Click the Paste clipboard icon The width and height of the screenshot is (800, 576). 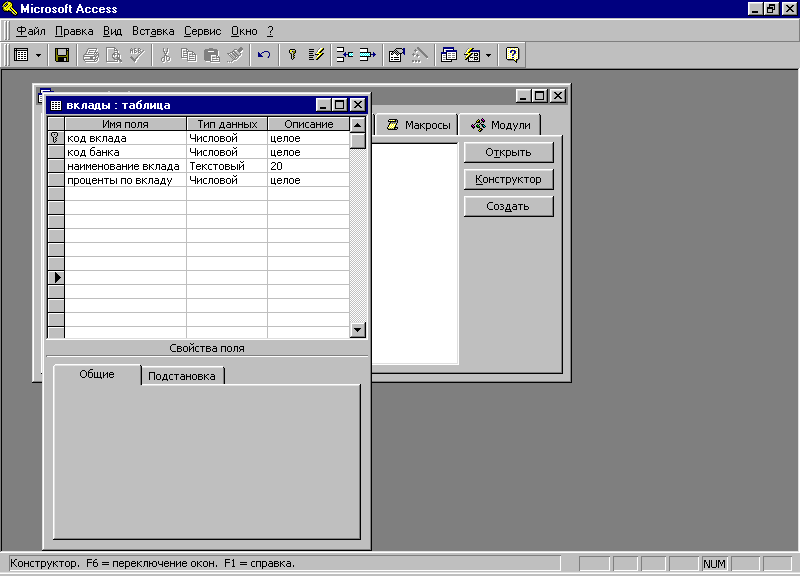(211, 55)
